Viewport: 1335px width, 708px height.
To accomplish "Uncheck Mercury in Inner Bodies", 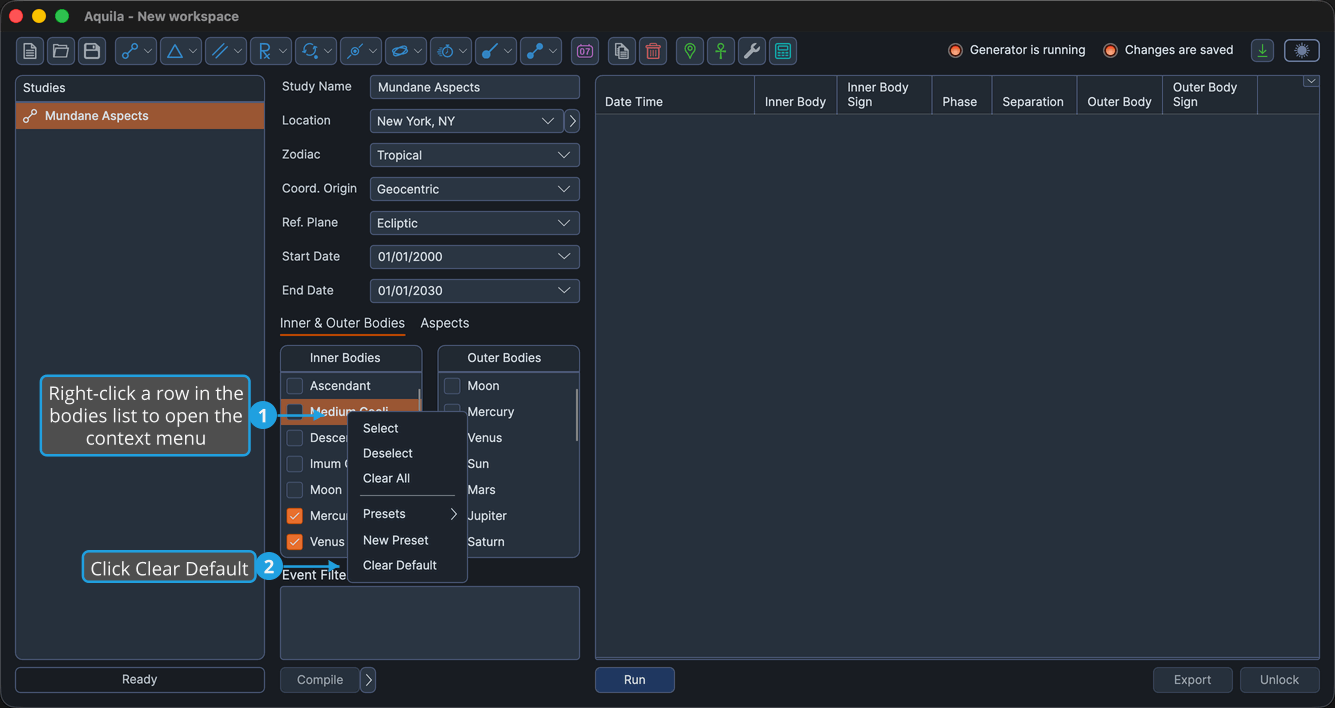I will (295, 516).
